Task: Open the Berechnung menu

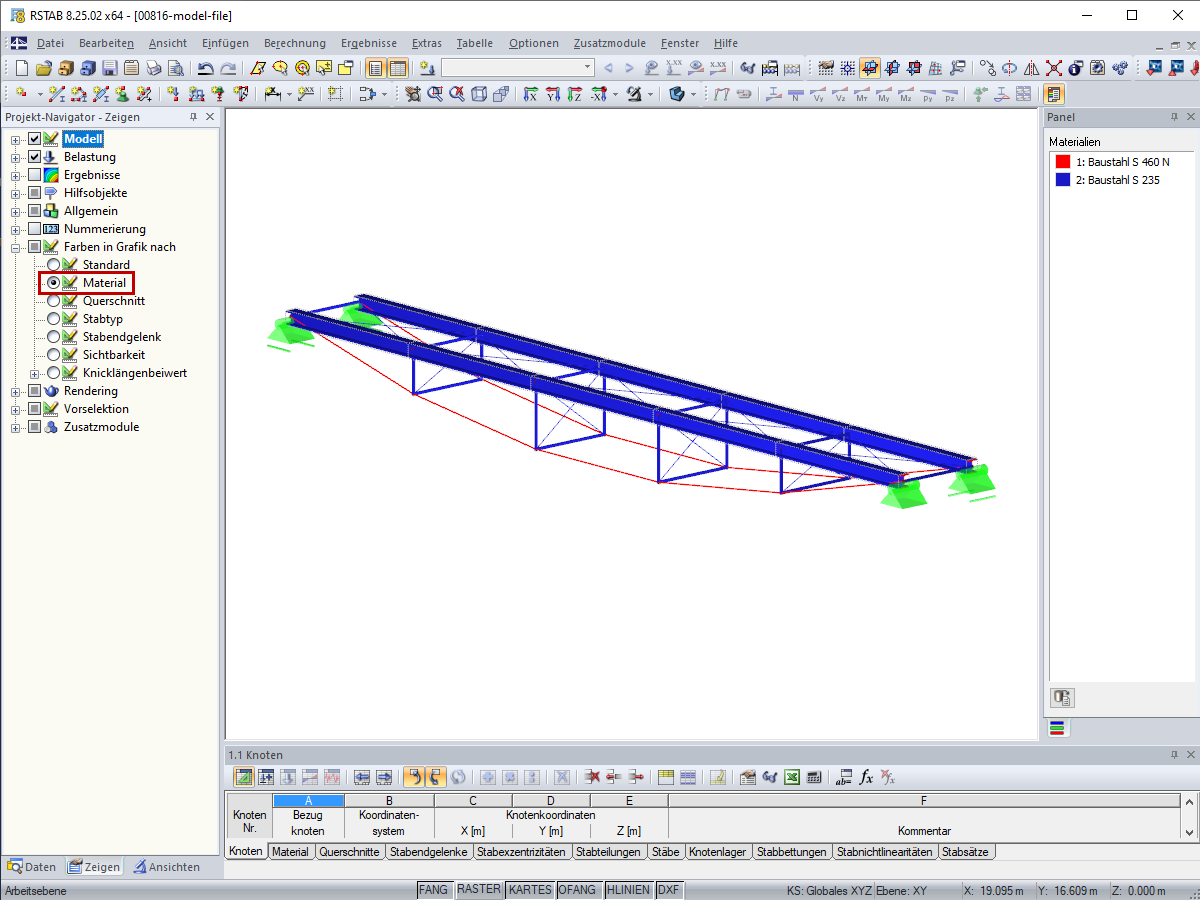Action: coord(295,43)
